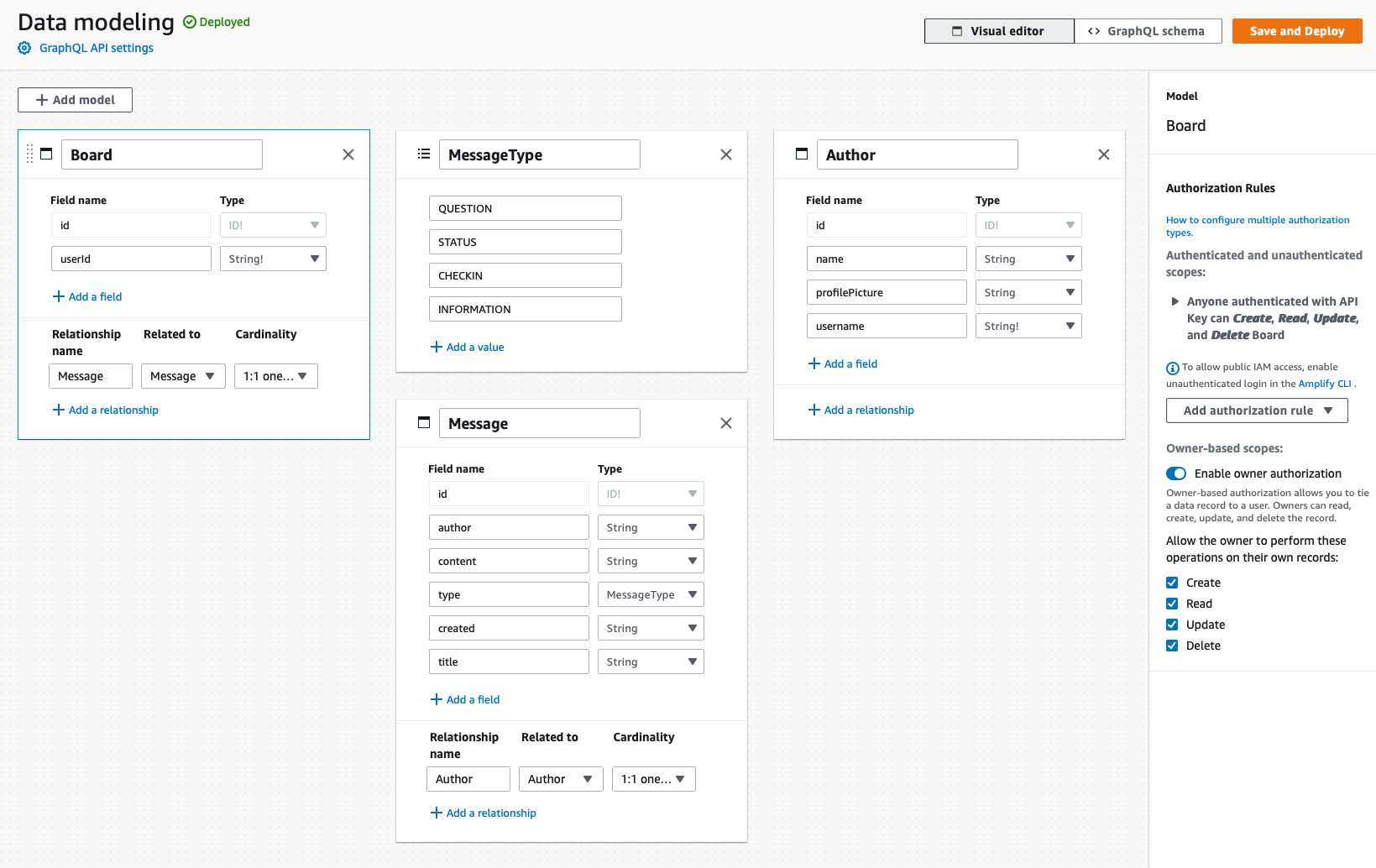The image size is (1376, 868).
Task: Click the Save and Deploy button
Action: (x=1296, y=30)
